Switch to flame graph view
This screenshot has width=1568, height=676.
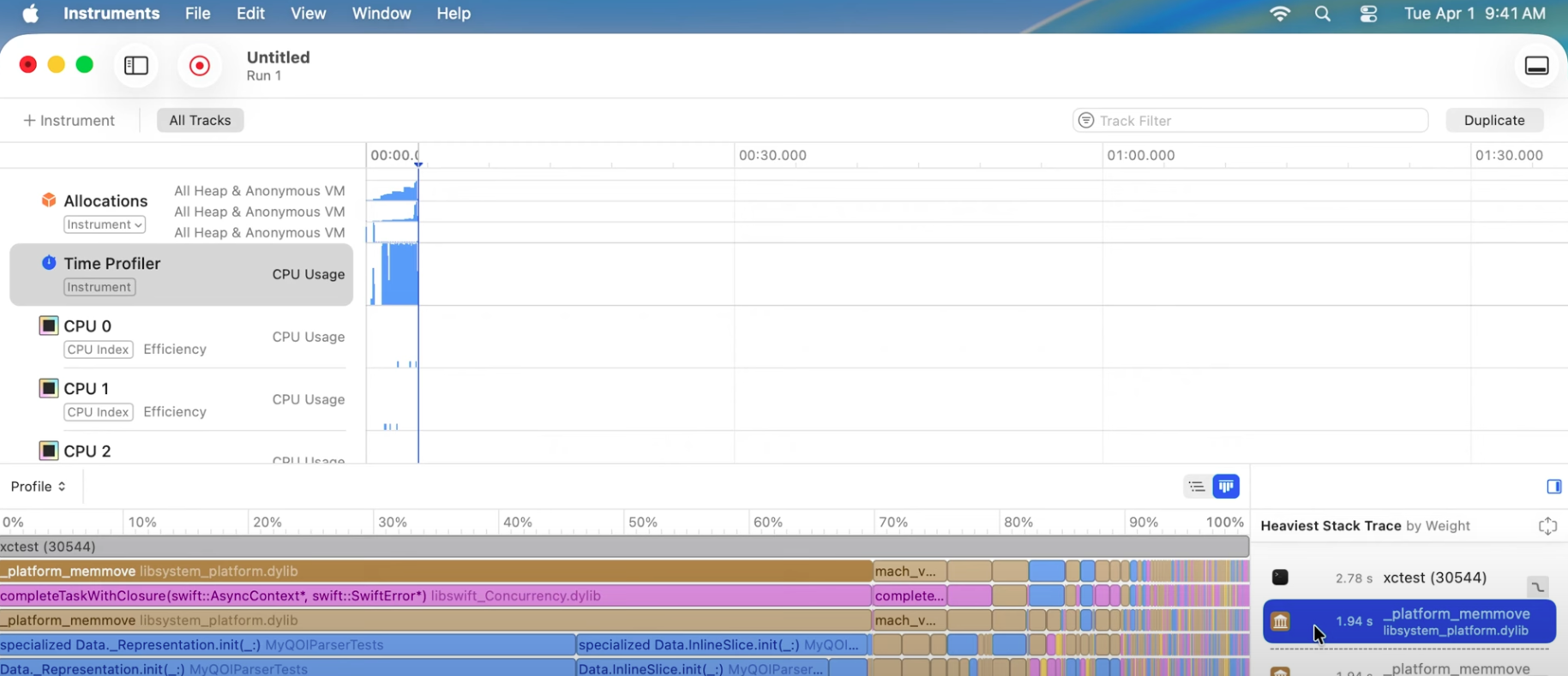(1226, 487)
